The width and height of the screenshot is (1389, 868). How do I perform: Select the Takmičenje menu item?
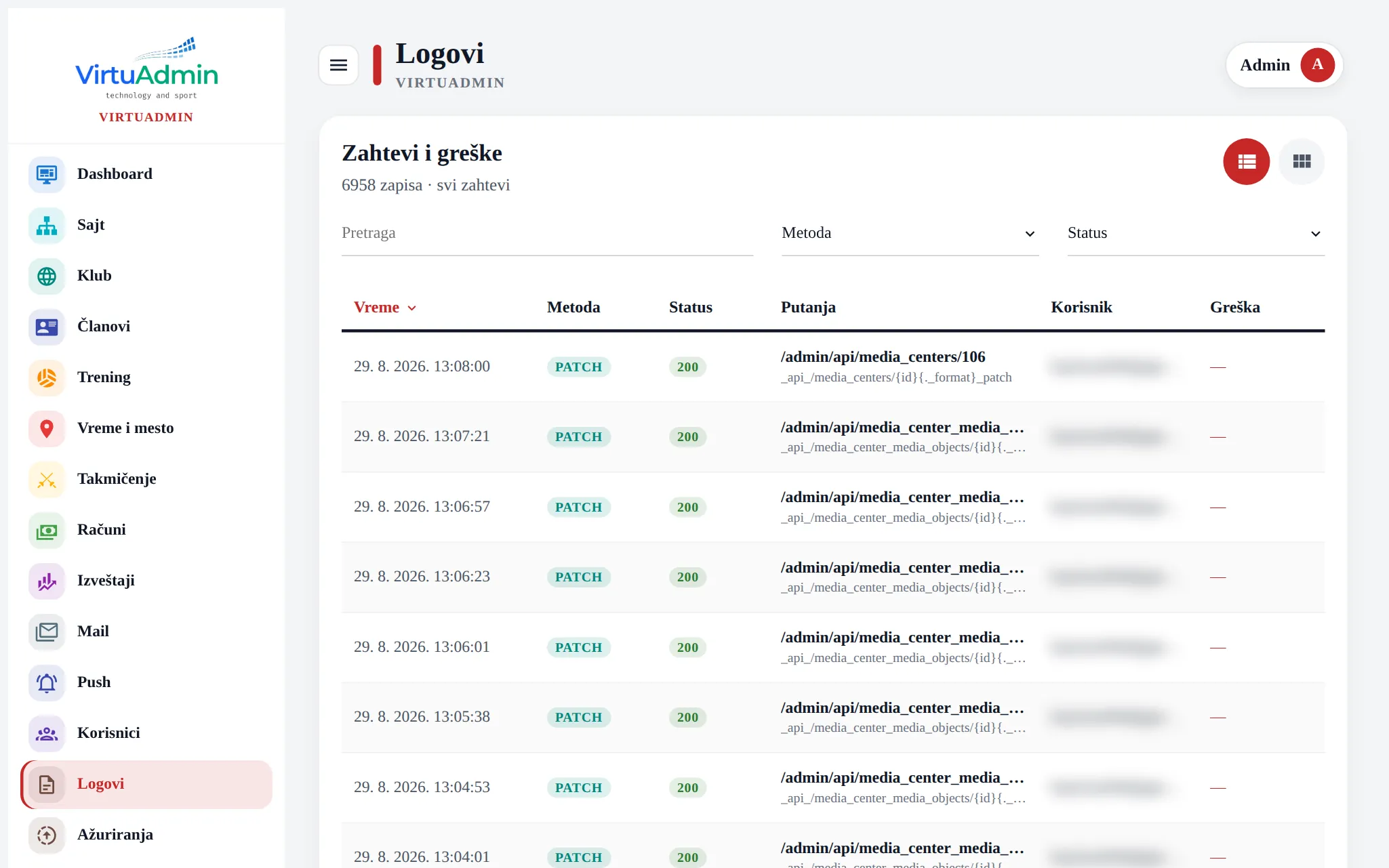click(x=146, y=479)
